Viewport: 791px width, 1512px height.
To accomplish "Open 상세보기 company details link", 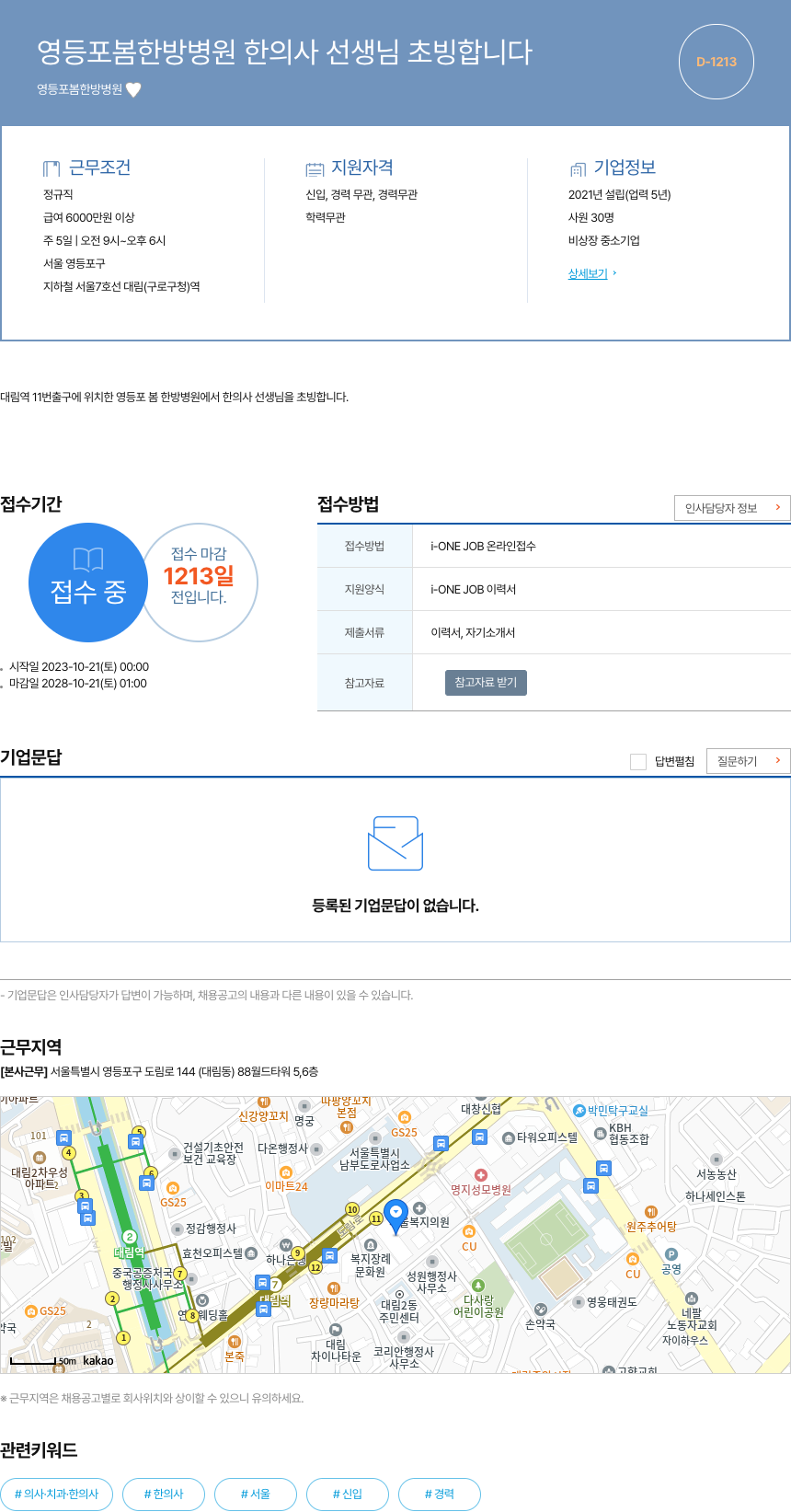I will pyautogui.click(x=588, y=273).
